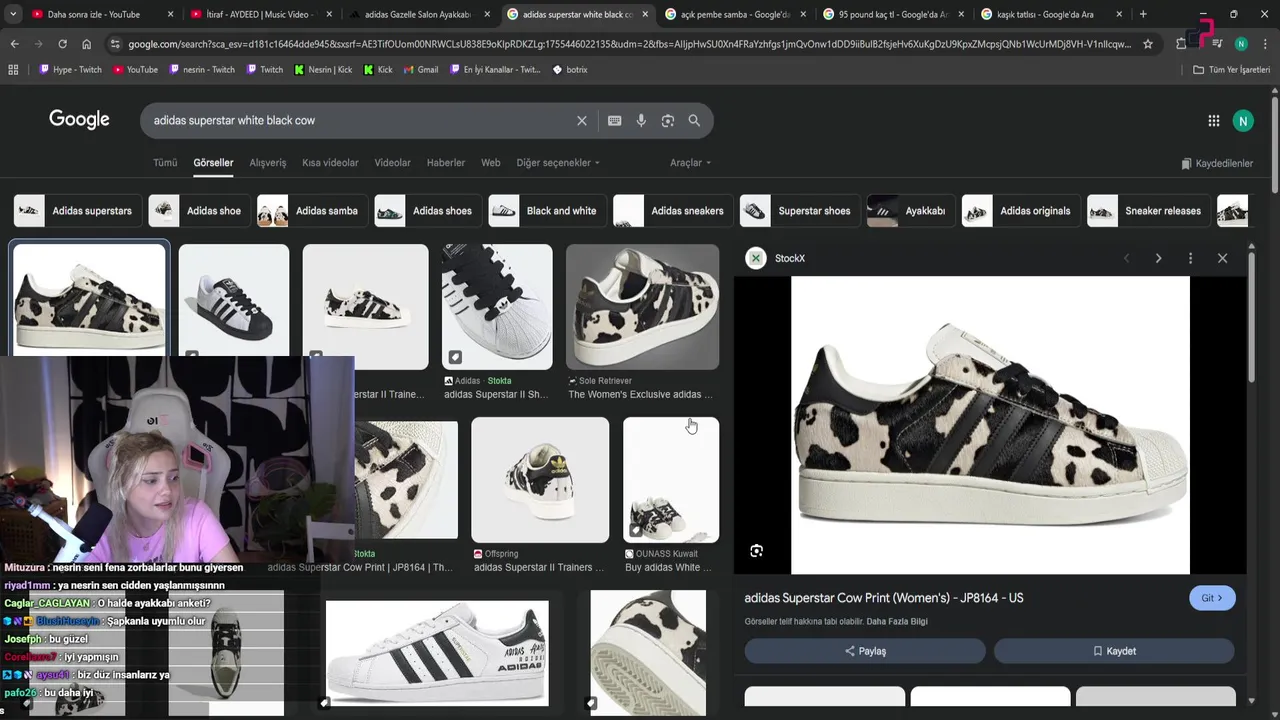Click the Google logo
This screenshot has width=1280, height=720.
79,120
